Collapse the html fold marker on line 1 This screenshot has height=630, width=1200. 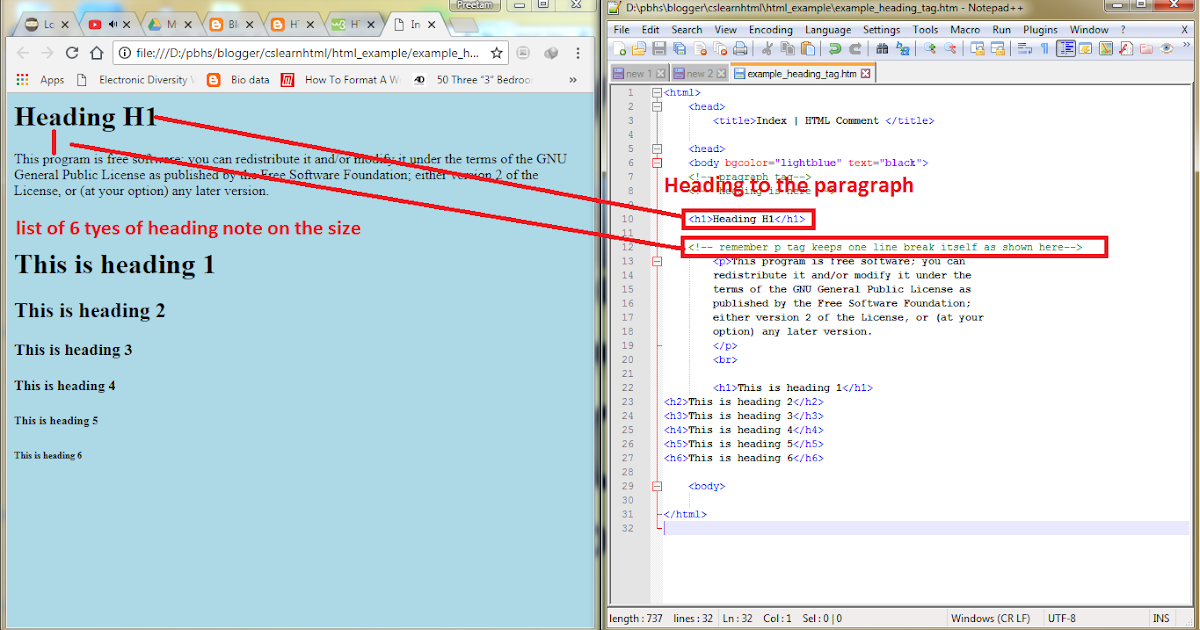(656, 93)
